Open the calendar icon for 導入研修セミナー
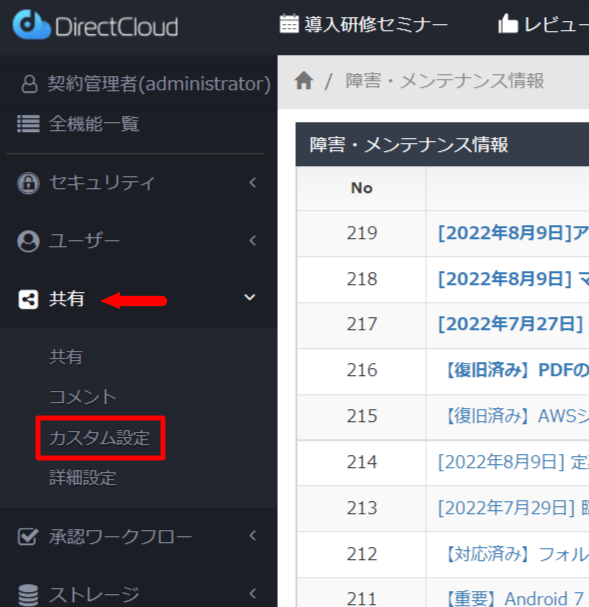Screen dimensions: 589x607 click(289, 24)
